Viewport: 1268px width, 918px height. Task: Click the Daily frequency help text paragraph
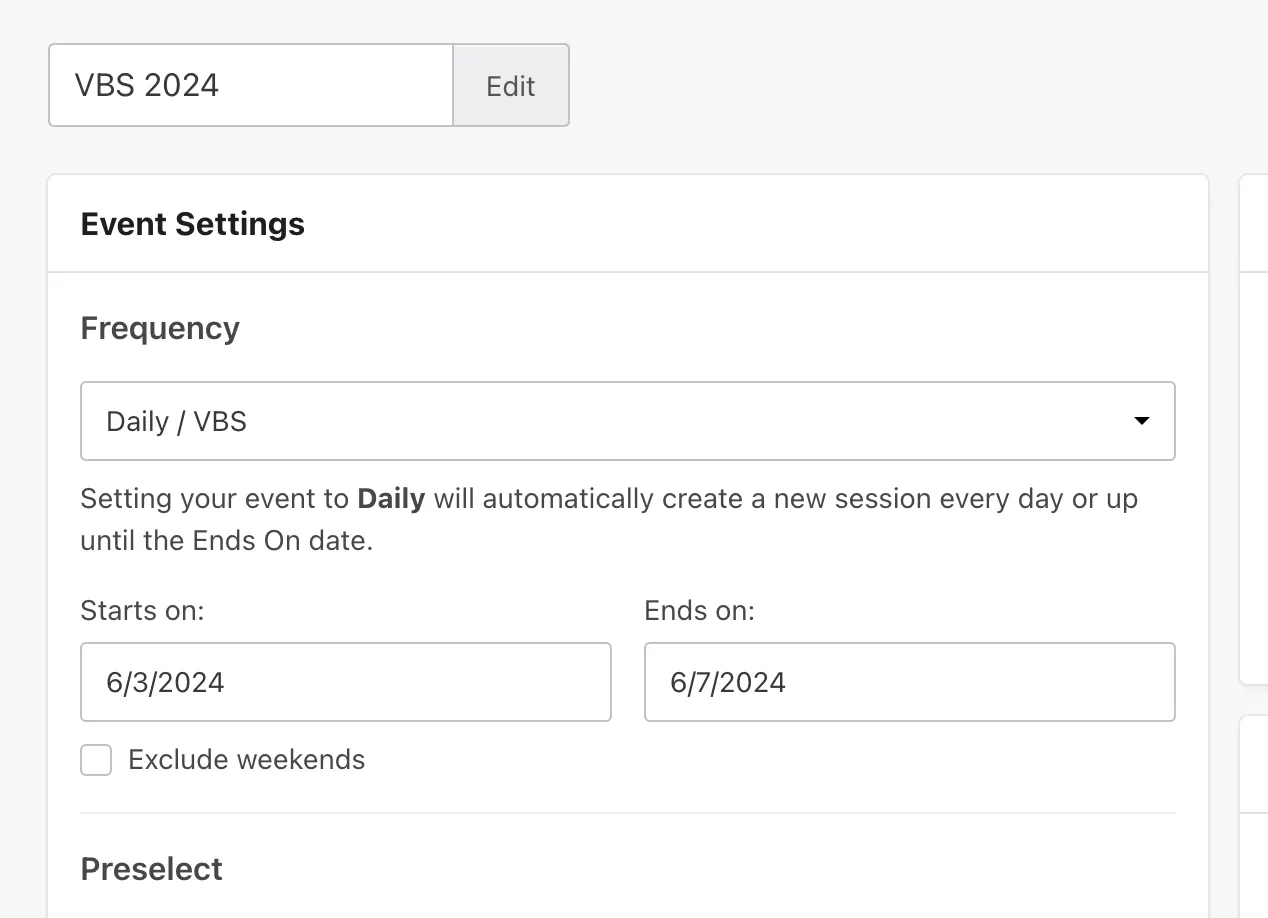tap(608, 521)
